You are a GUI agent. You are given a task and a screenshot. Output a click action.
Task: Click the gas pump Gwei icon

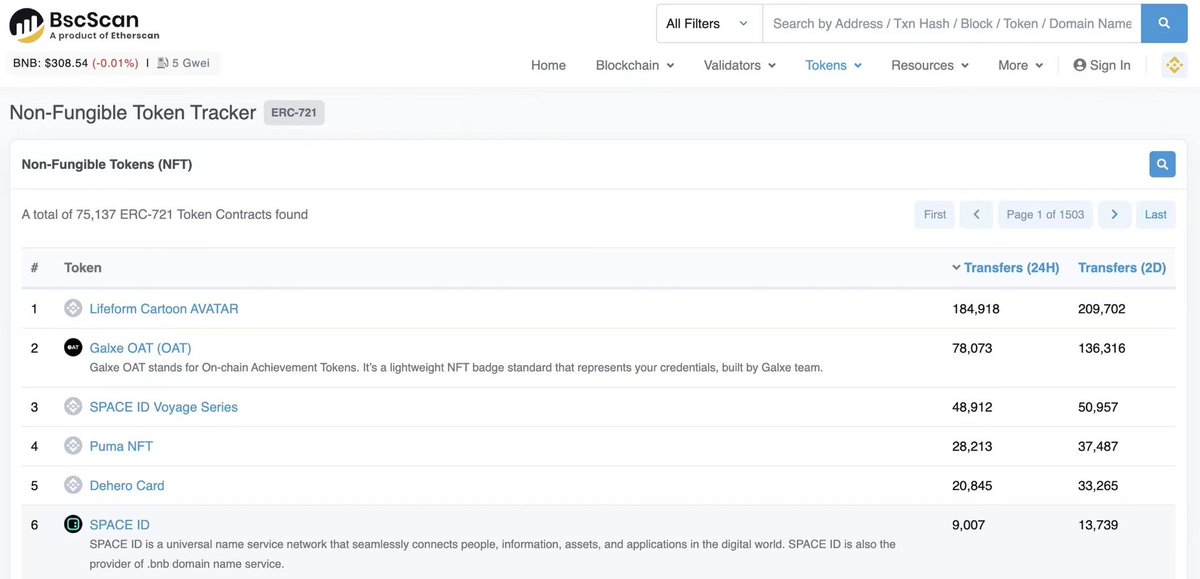(163, 63)
